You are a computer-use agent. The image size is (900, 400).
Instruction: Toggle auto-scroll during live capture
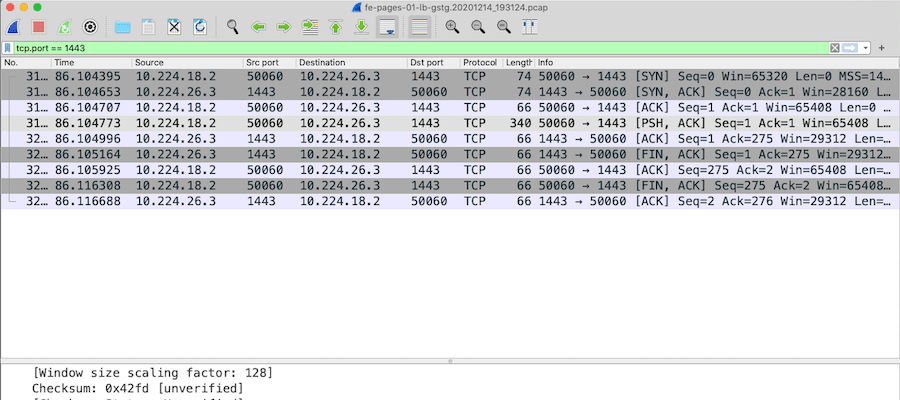click(x=387, y=27)
